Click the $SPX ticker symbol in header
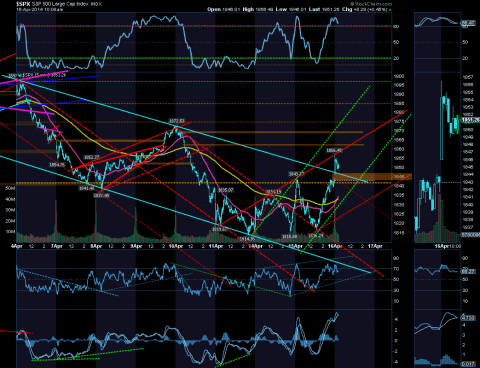The width and height of the screenshot is (480, 368). [x=23, y=4]
